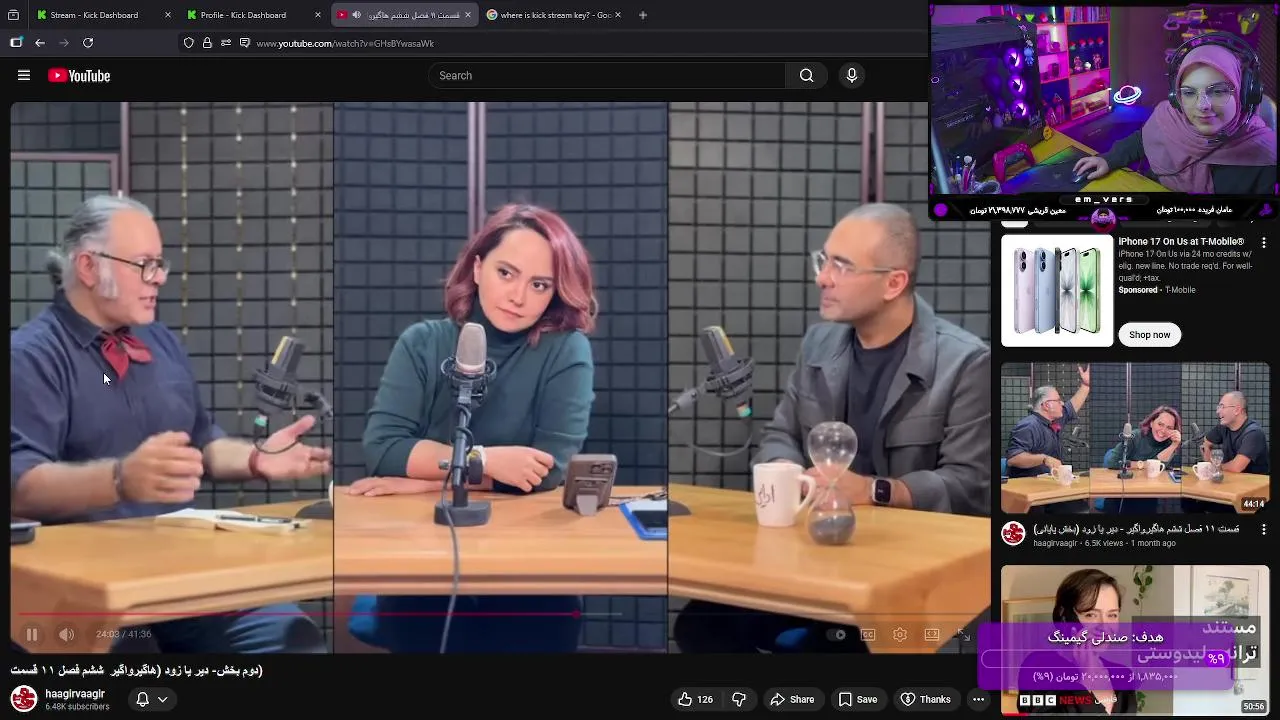This screenshot has width=1280, height=720.
Task: Close the Stream - Kick Dashboard tab
Action: point(167,15)
